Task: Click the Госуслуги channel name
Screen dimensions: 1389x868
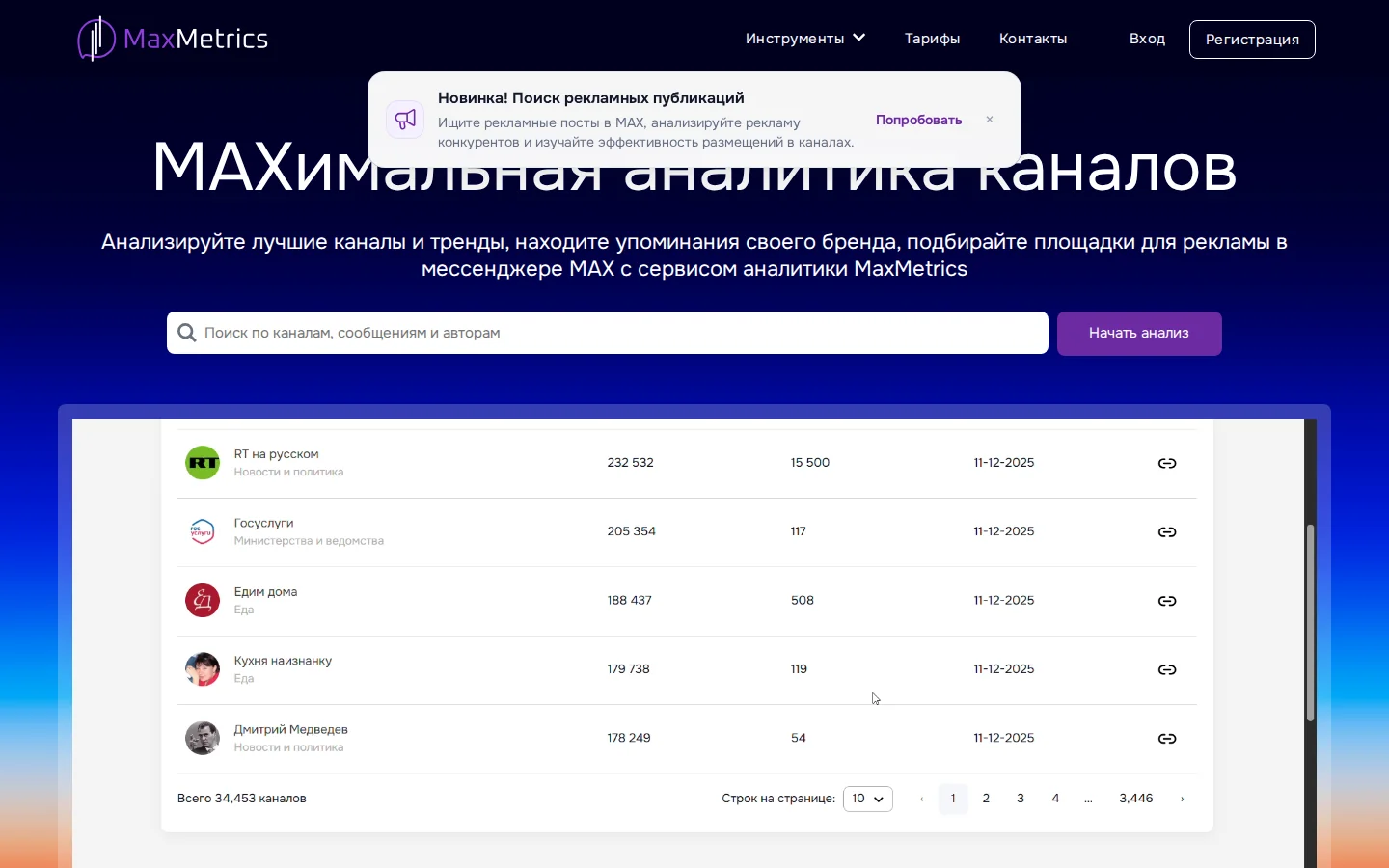Action: coord(264,523)
